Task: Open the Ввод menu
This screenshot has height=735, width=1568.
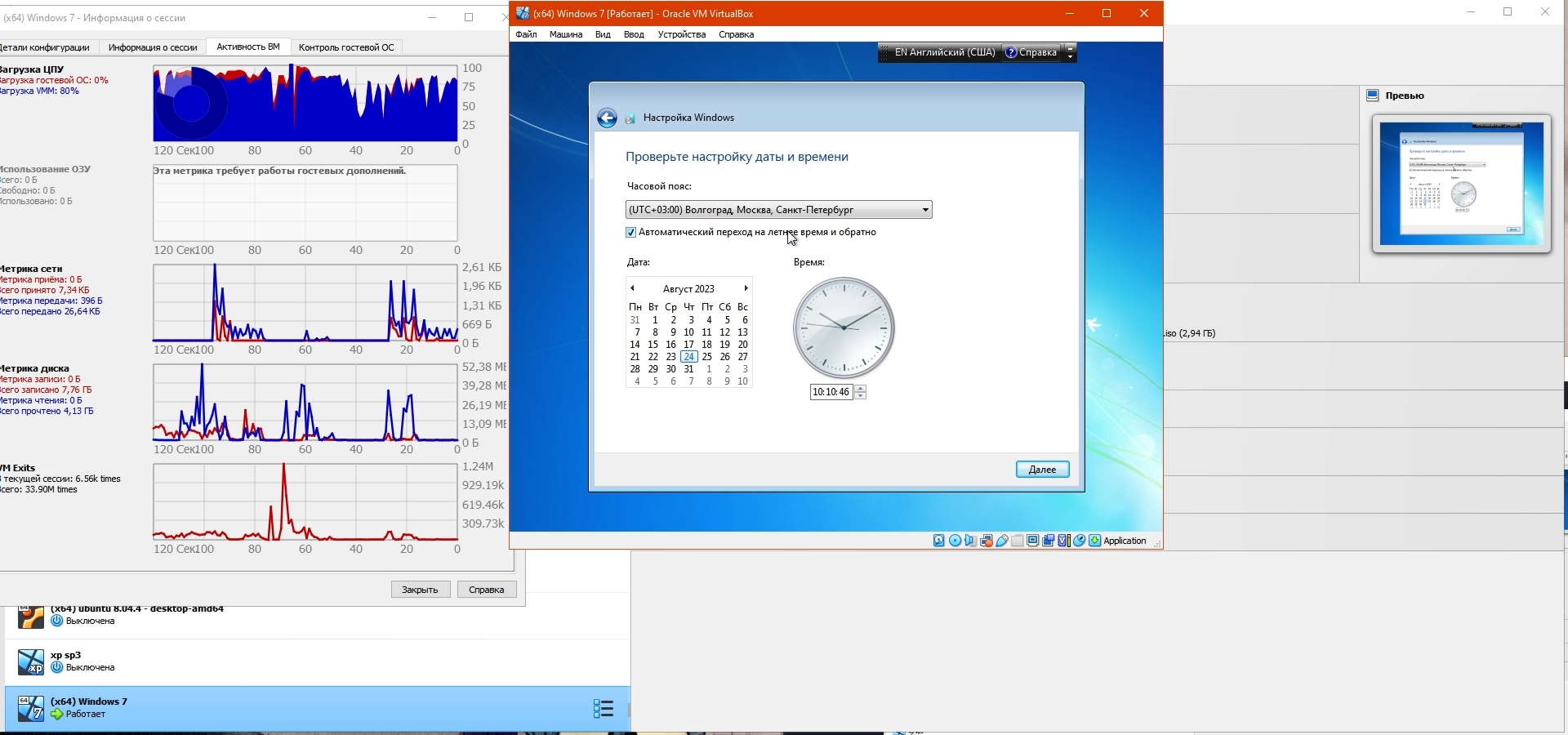Action: point(634,34)
